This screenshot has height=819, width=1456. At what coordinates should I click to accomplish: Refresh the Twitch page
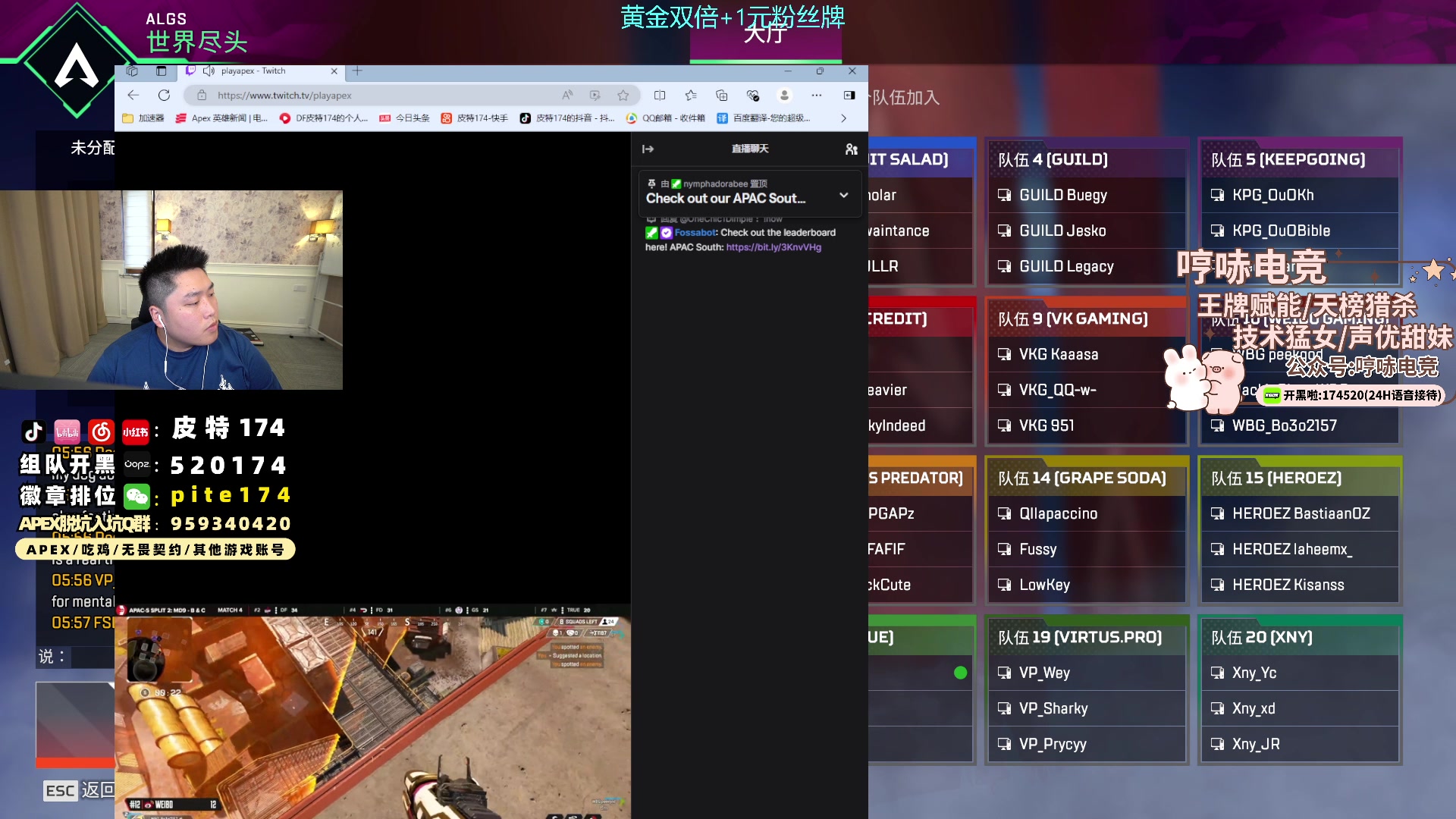click(x=164, y=95)
